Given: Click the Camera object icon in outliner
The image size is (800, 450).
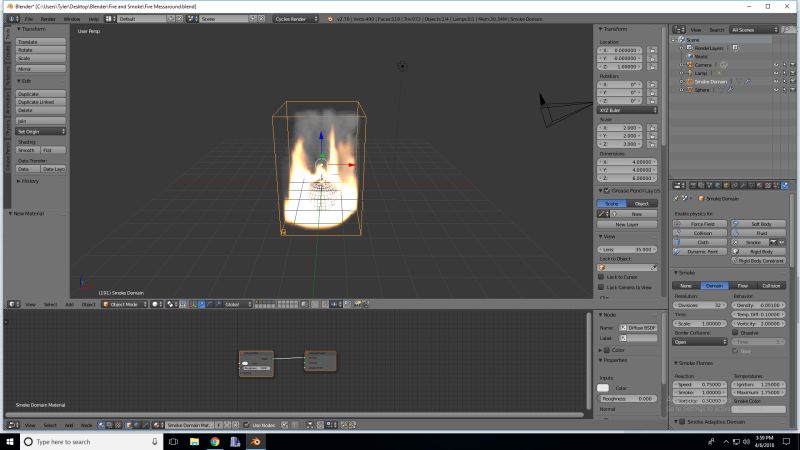Looking at the screenshot, I should (x=690, y=65).
